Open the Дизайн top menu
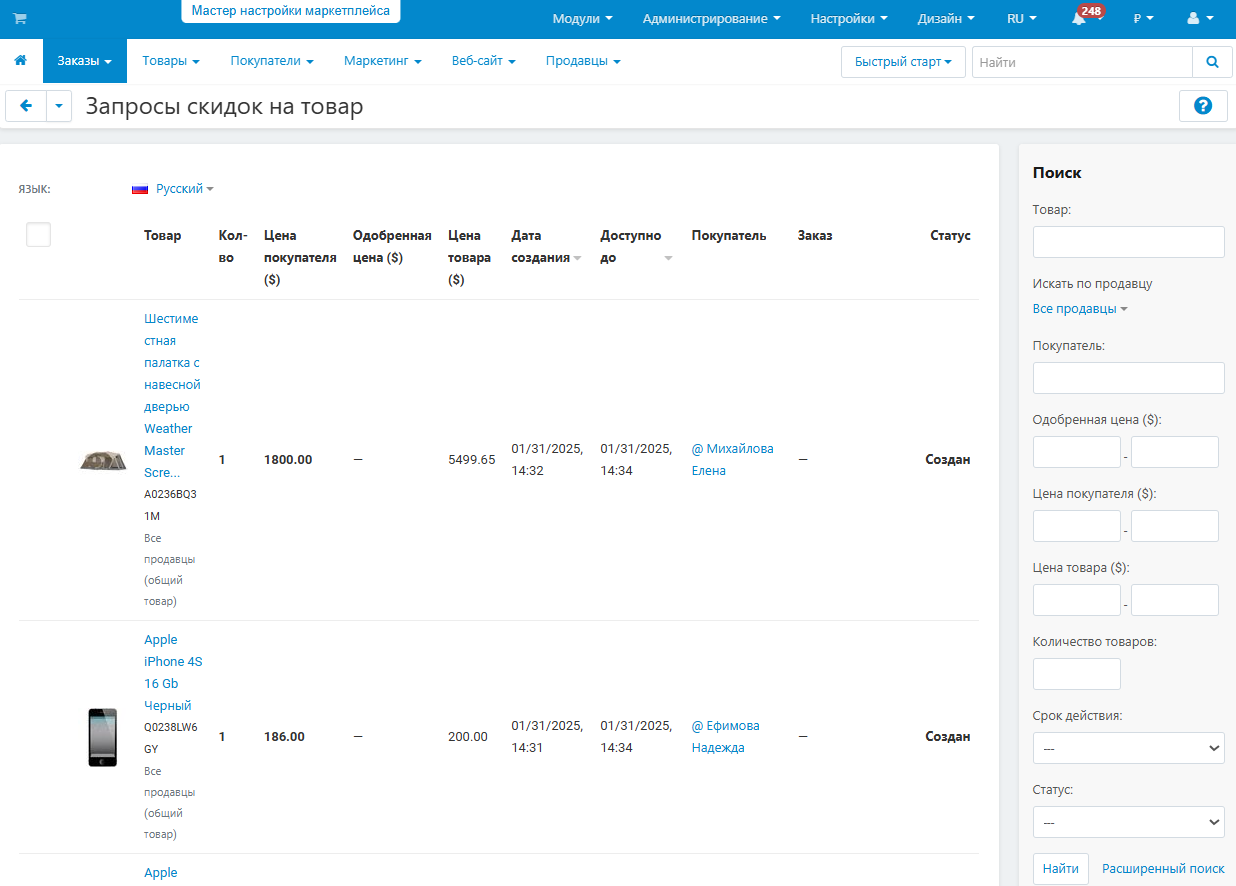 [946, 19]
